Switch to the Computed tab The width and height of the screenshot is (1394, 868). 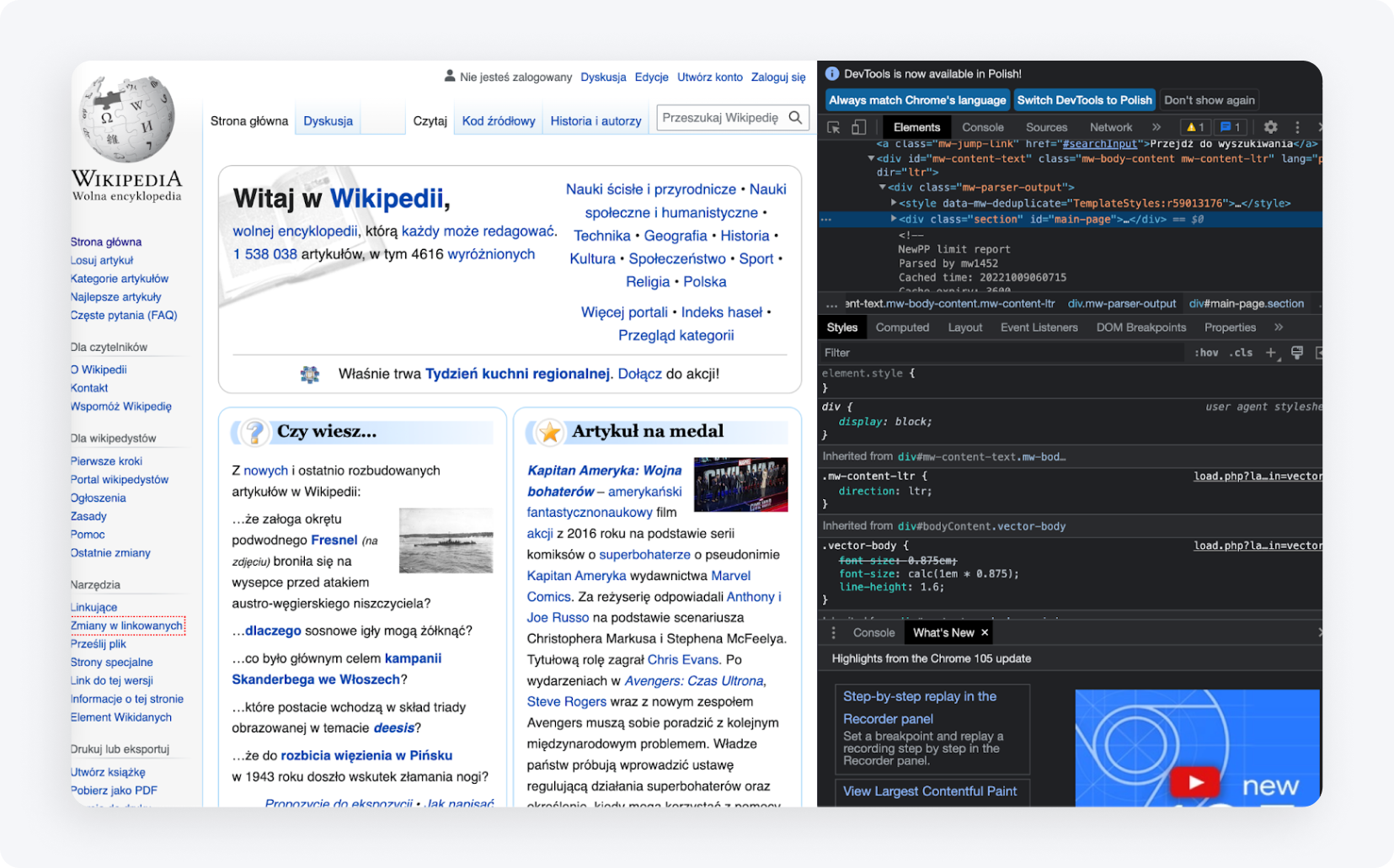pos(902,327)
